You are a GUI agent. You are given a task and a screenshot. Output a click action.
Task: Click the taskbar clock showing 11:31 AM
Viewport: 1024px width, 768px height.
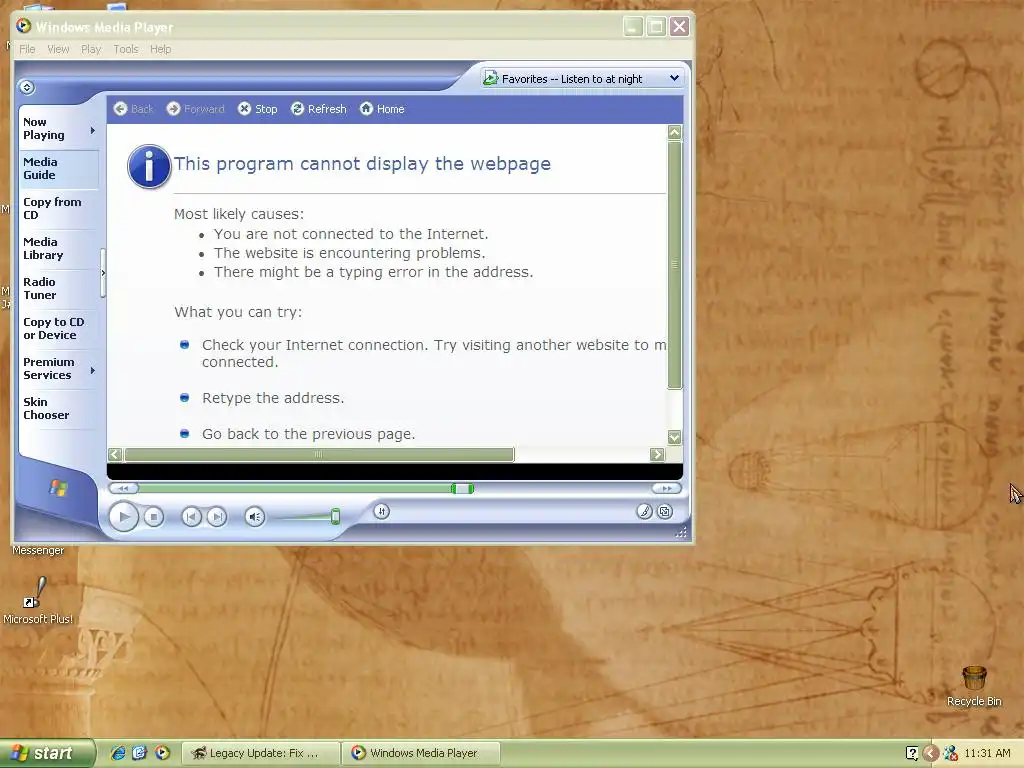pos(987,754)
